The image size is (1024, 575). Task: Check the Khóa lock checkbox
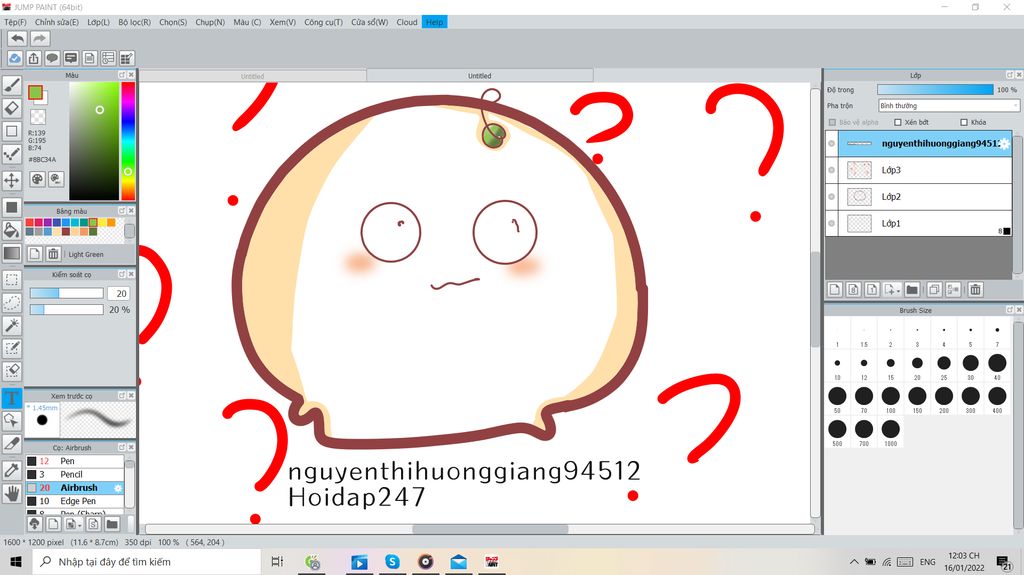click(x=964, y=122)
